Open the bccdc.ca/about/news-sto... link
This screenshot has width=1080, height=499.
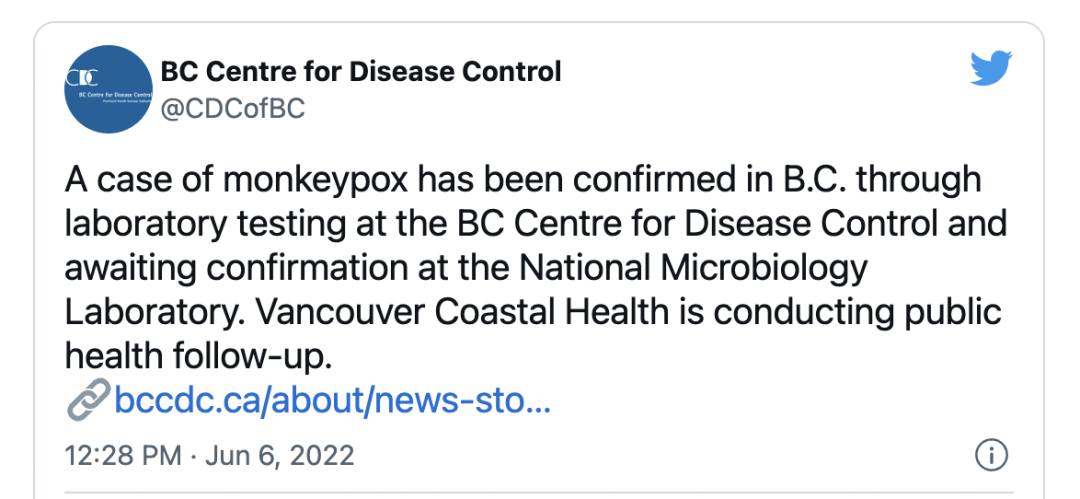coord(332,399)
